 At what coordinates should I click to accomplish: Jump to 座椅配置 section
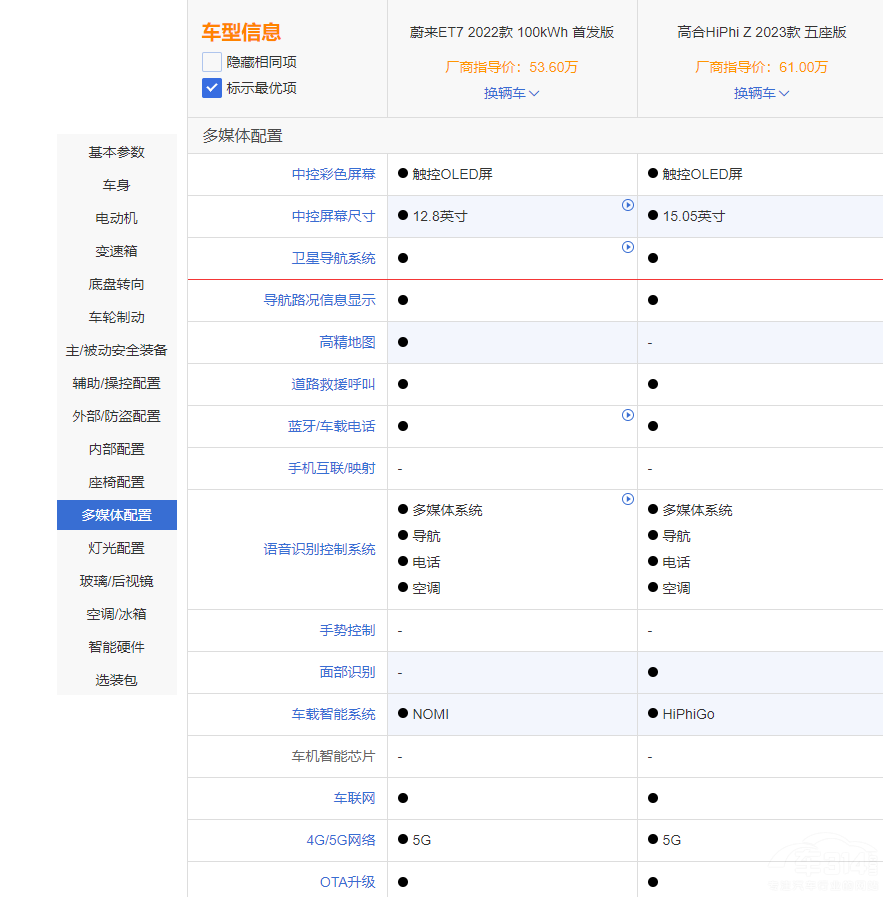[117, 482]
